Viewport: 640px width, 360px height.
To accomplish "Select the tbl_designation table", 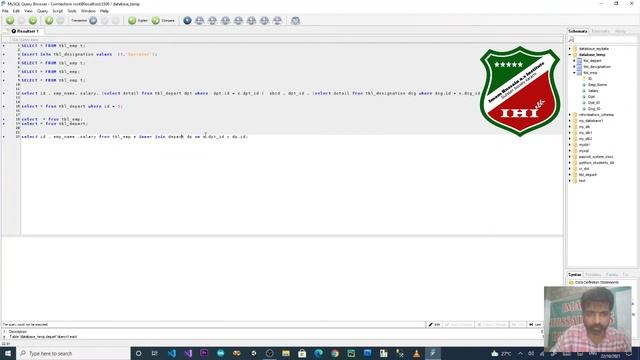I will [597, 67].
